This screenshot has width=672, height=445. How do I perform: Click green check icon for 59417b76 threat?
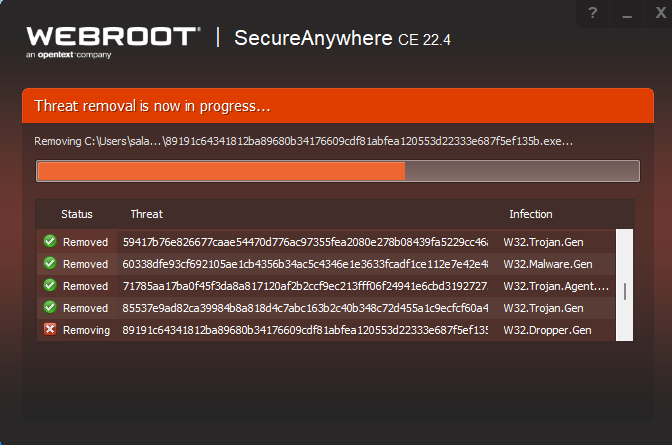[x=50, y=241]
